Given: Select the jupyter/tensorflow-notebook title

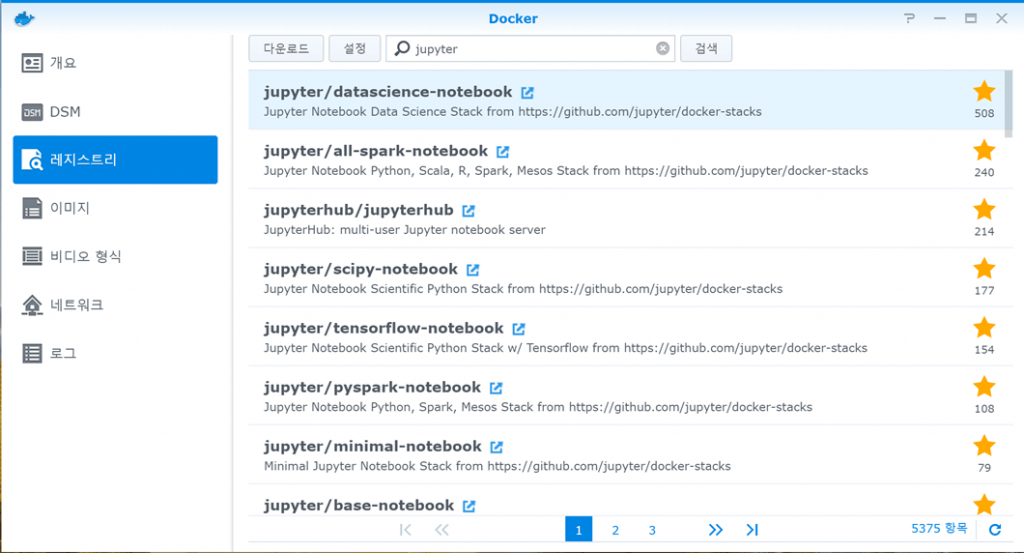Looking at the screenshot, I should point(383,328).
